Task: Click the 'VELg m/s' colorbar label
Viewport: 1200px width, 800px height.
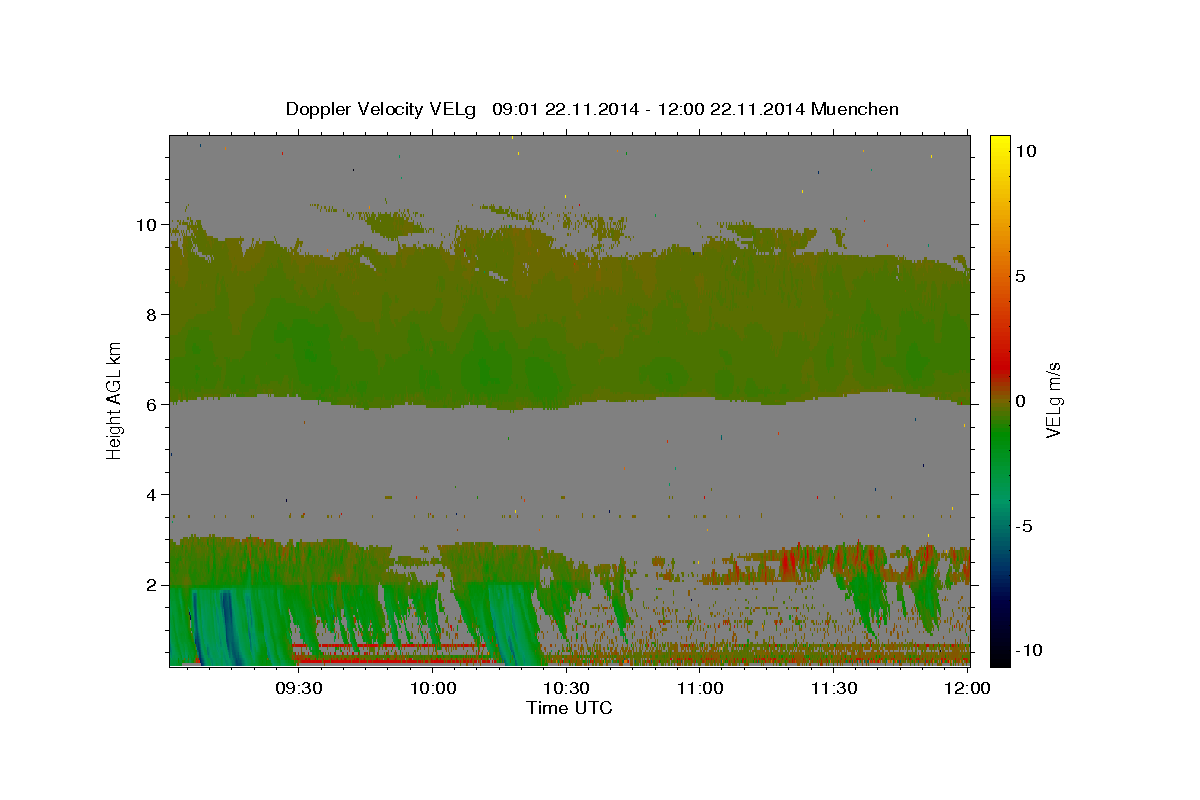Action: [1054, 400]
